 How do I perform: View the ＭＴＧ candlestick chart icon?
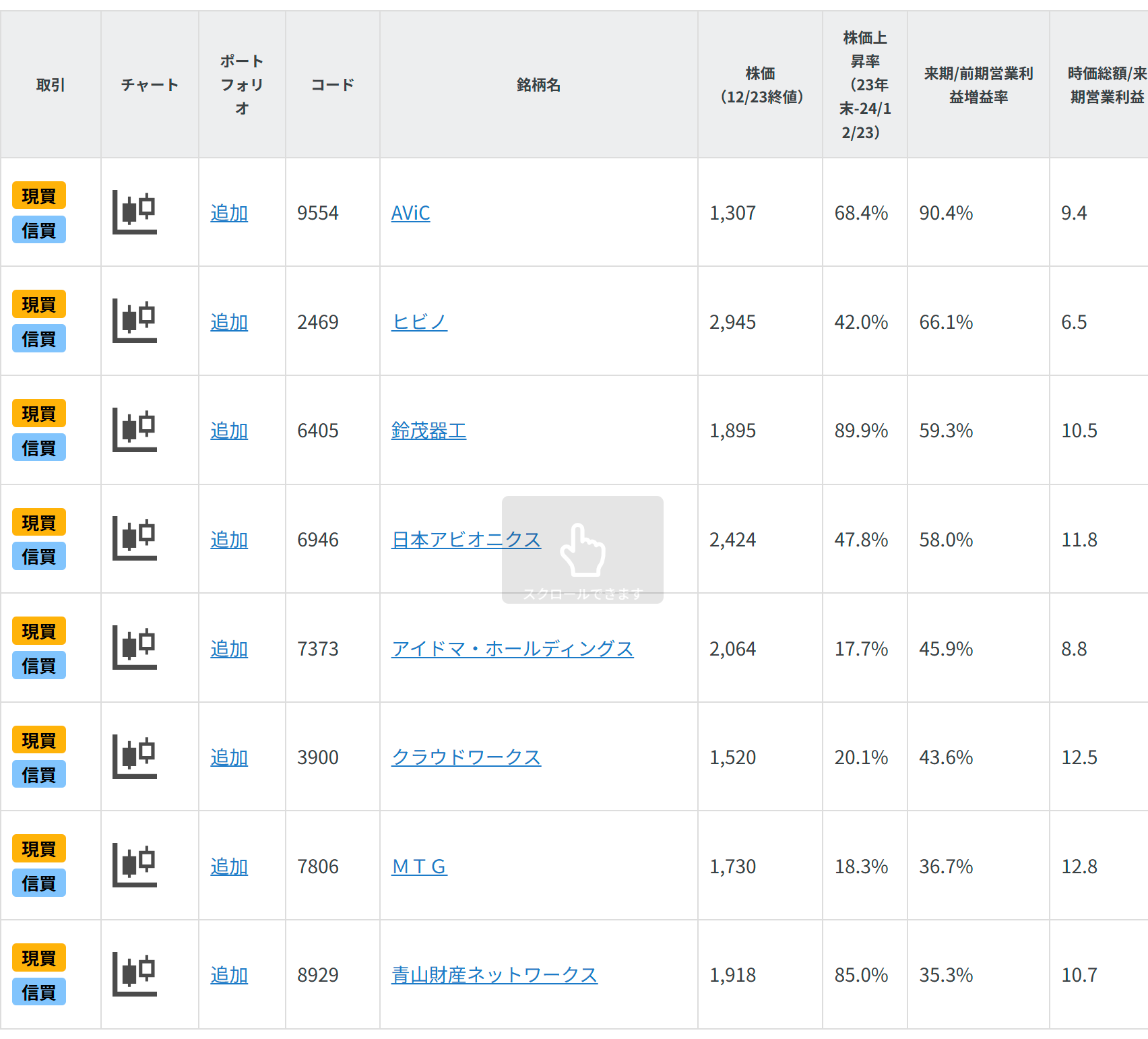[x=135, y=865]
